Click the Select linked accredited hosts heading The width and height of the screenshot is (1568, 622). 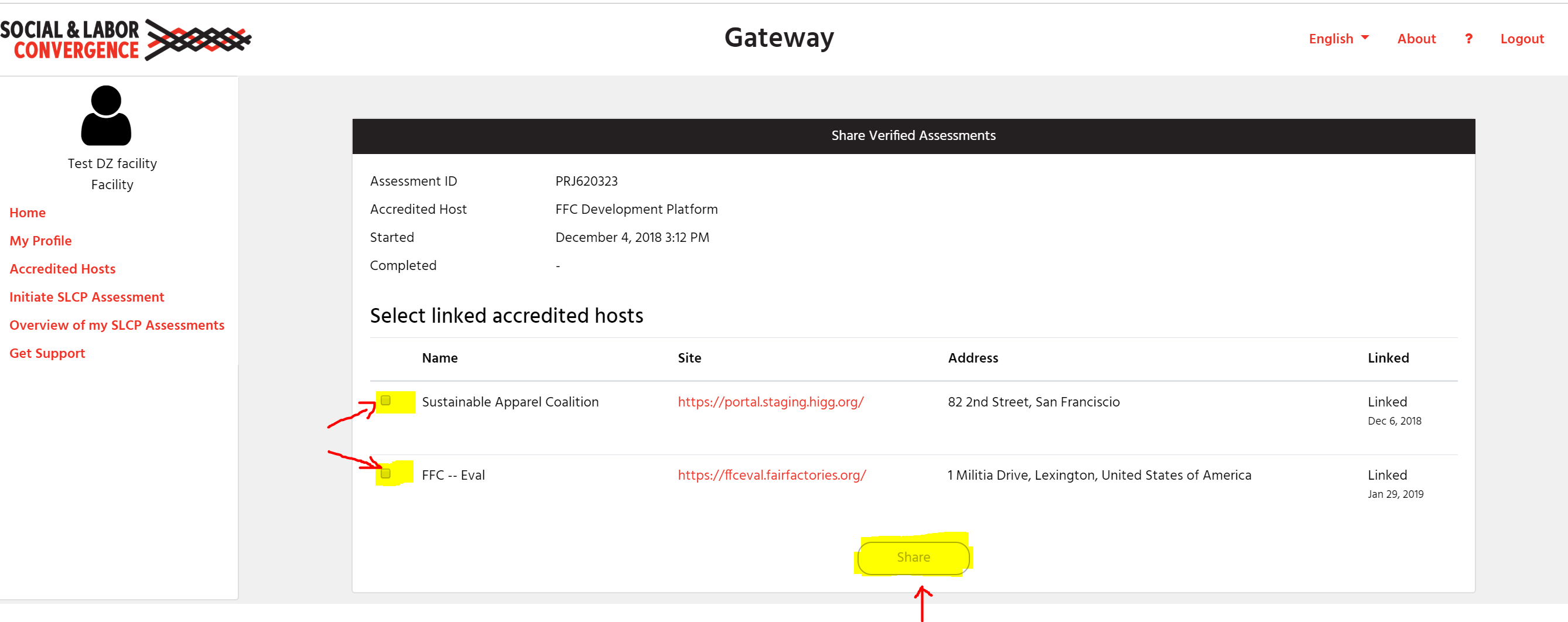(x=507, y=315)
